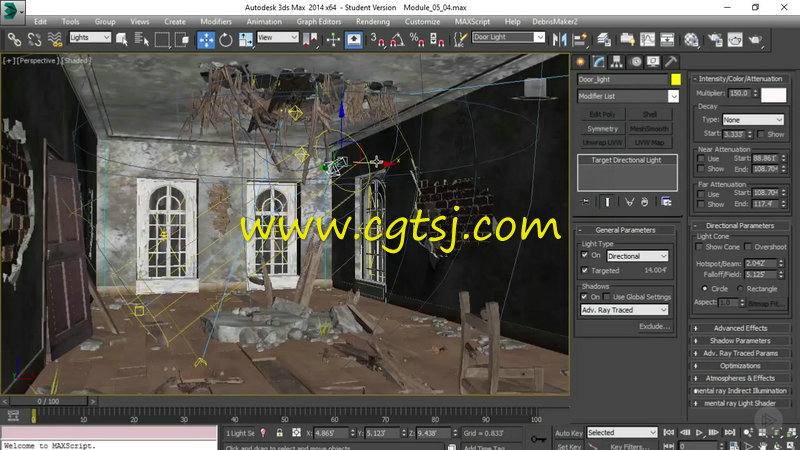
Task: Open the Lights selection filter dropdown
Action: pos(90,37)
